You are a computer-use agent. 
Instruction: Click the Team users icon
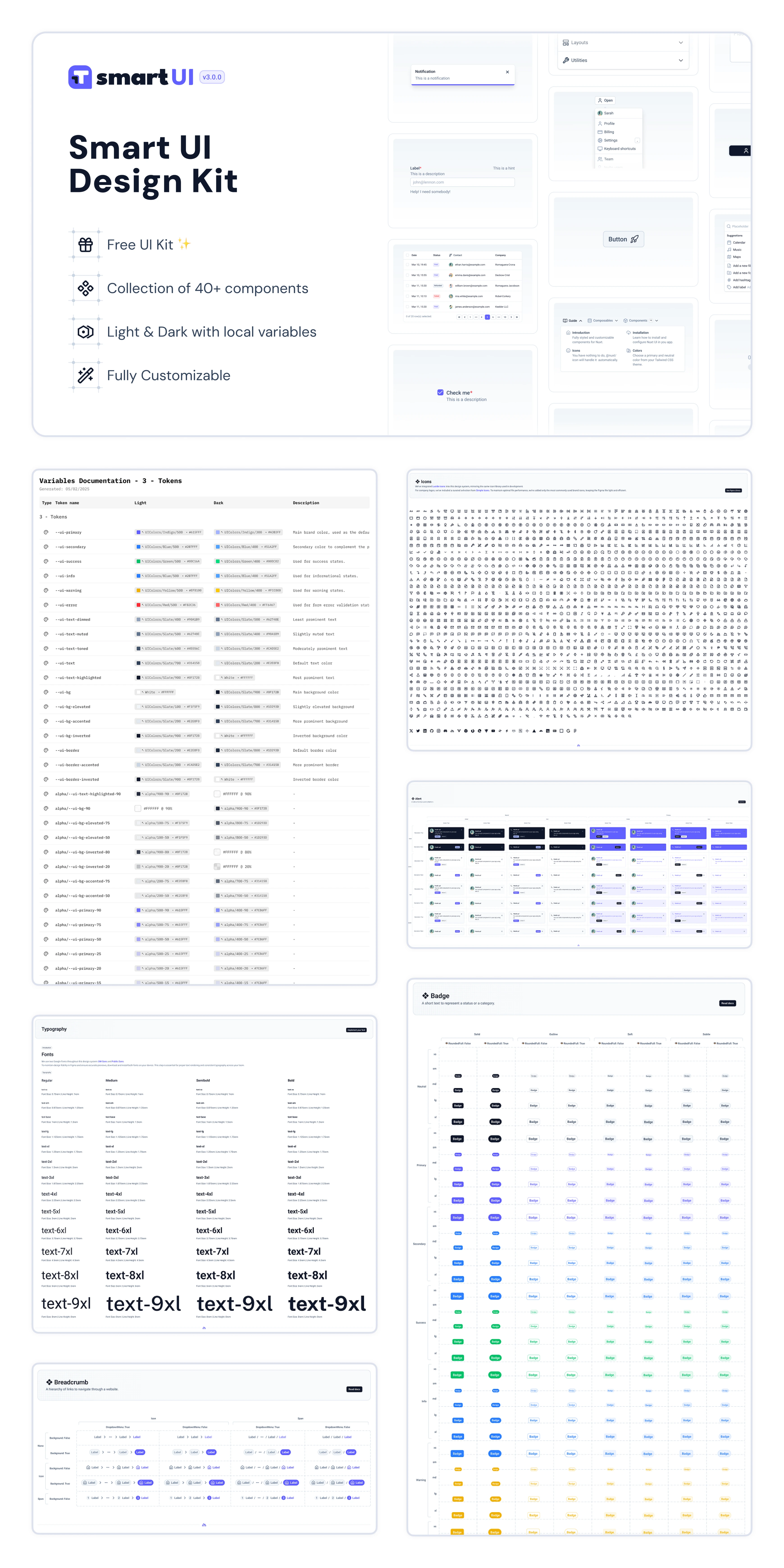click(600, 159)
